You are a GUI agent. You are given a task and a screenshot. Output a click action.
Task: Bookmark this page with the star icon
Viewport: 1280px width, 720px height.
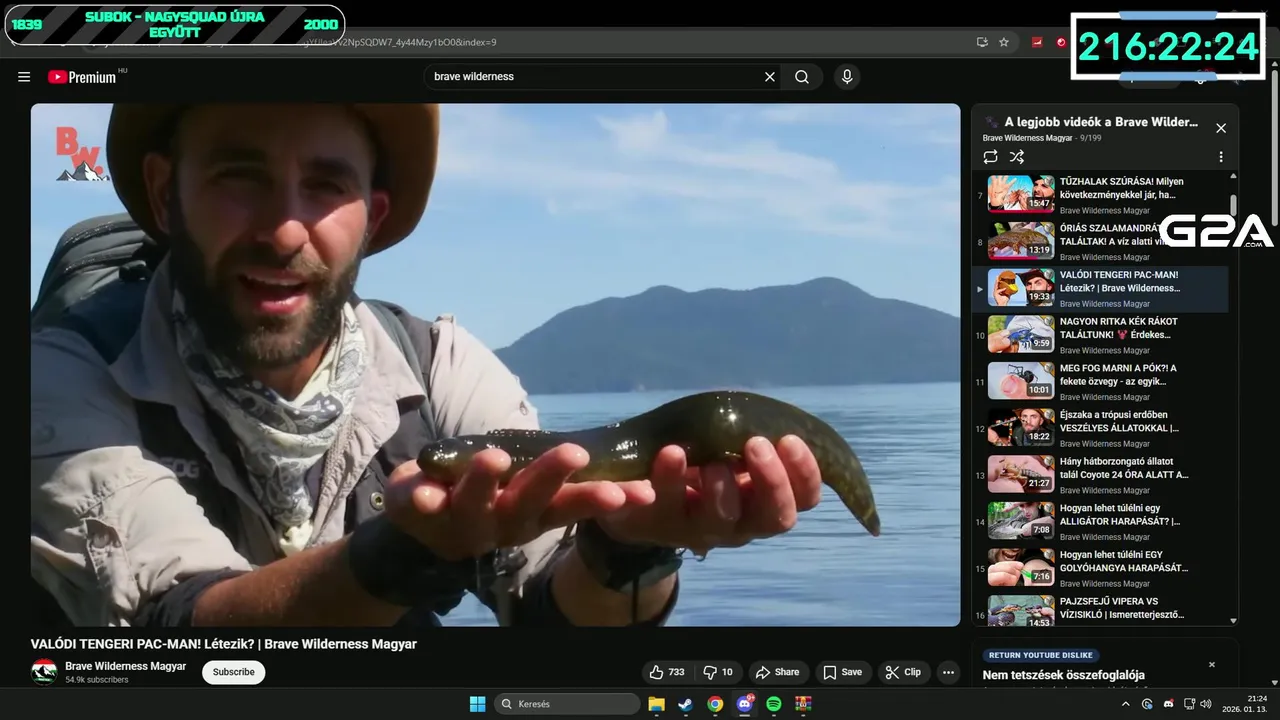pyautogui.click(x=1004, y=42)
